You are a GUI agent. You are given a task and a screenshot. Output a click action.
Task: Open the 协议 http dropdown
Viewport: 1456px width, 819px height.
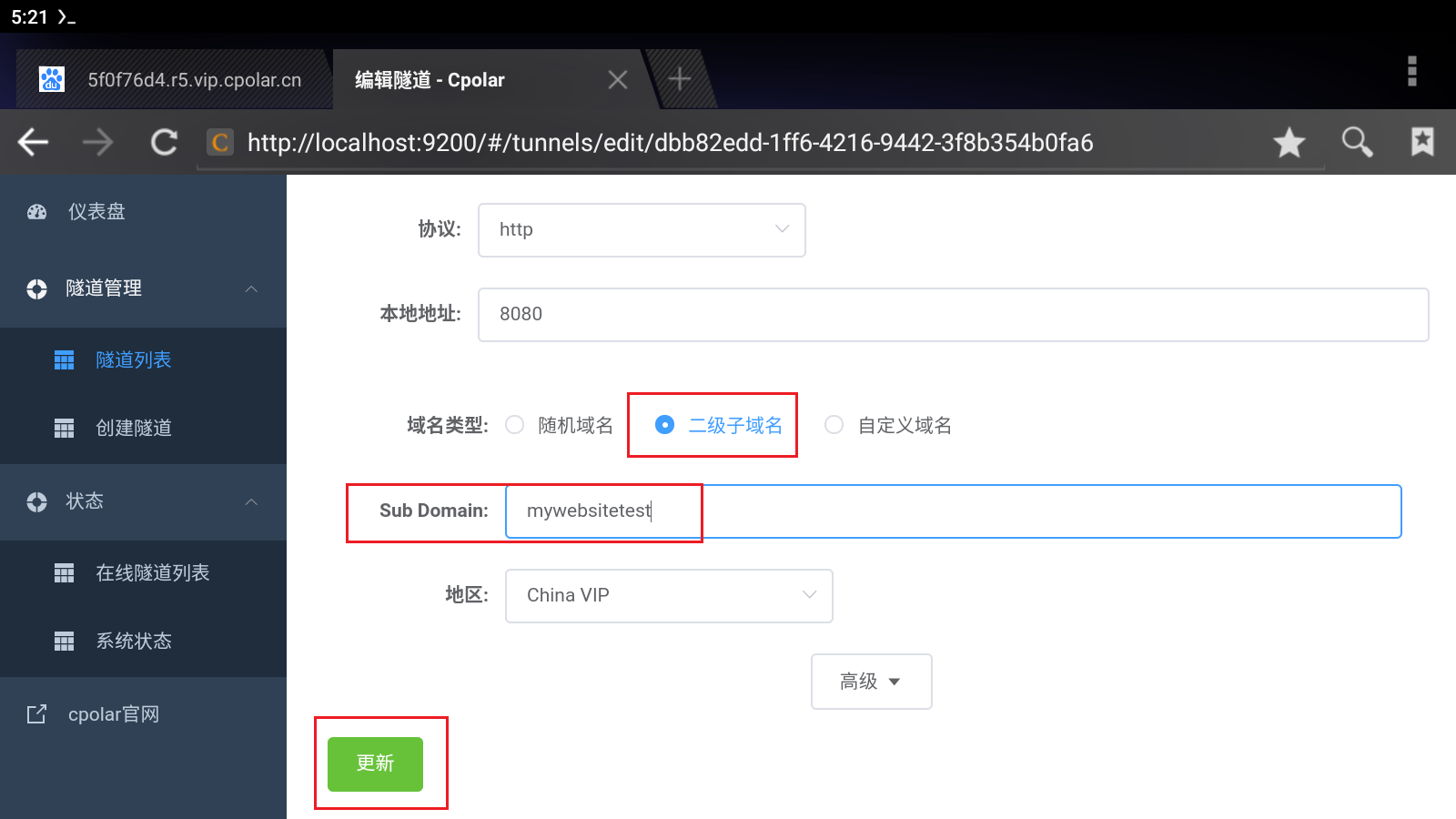[x=642, y=230]
